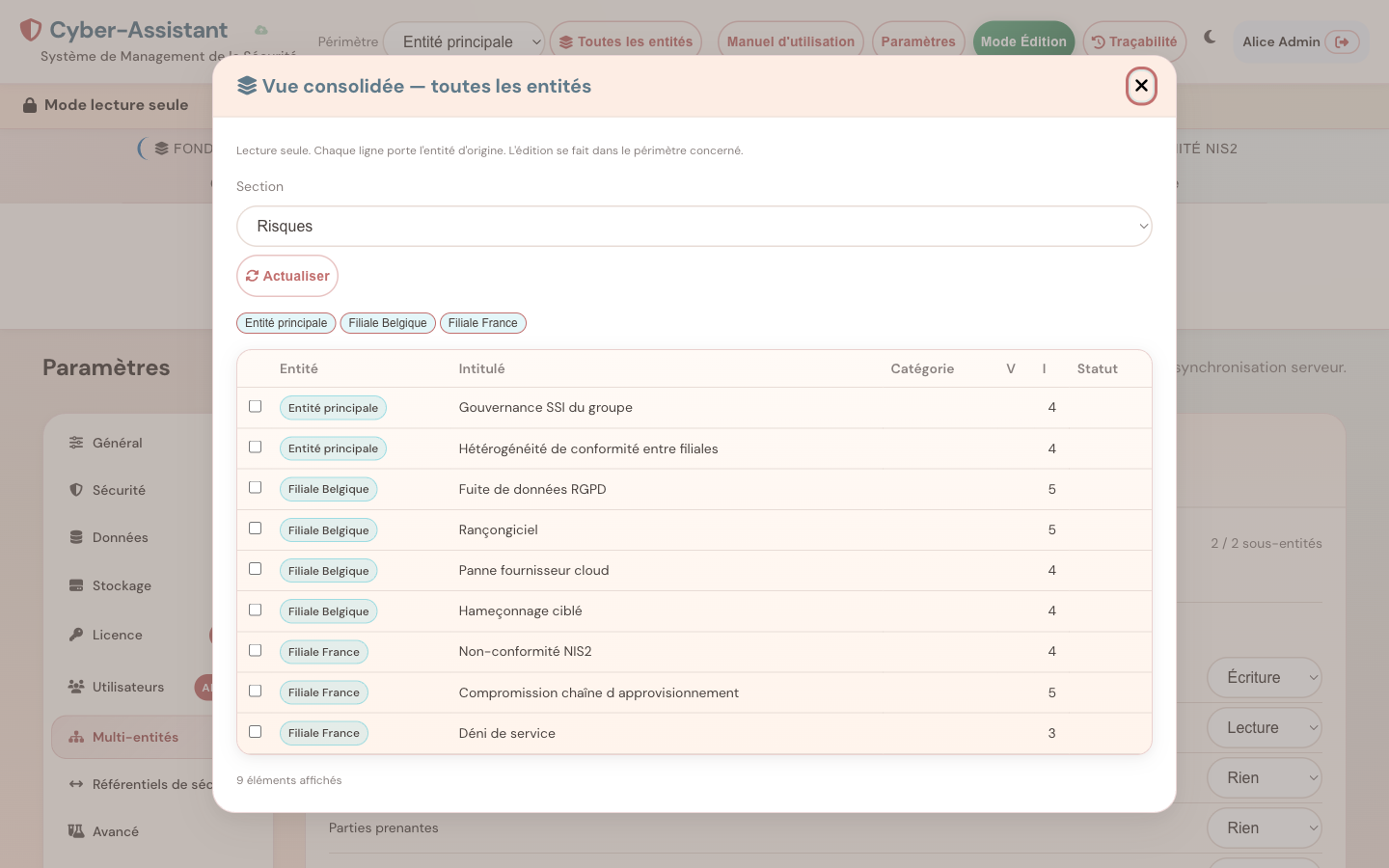Open Manuel d'utilisation

[x=791, y=41]
